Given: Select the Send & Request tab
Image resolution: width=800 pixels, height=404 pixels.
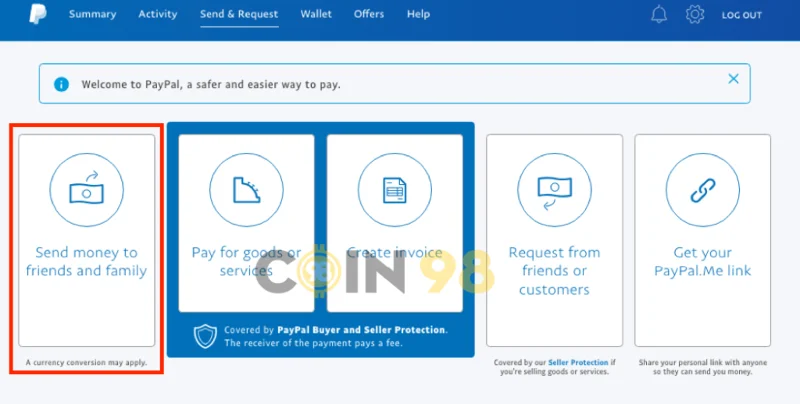Looking at the screenshot, I should [x=239, y=14].
